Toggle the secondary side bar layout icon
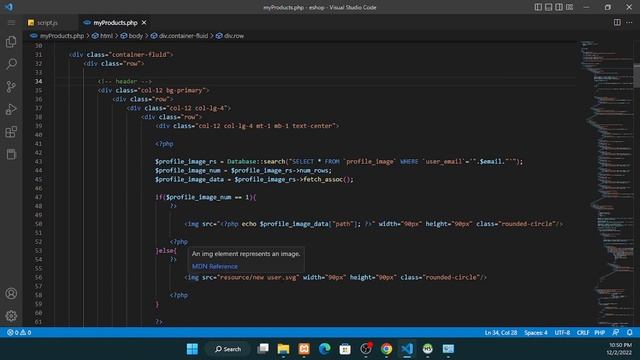This screenshot has height=360, width=640. click(x=559, y=7)
